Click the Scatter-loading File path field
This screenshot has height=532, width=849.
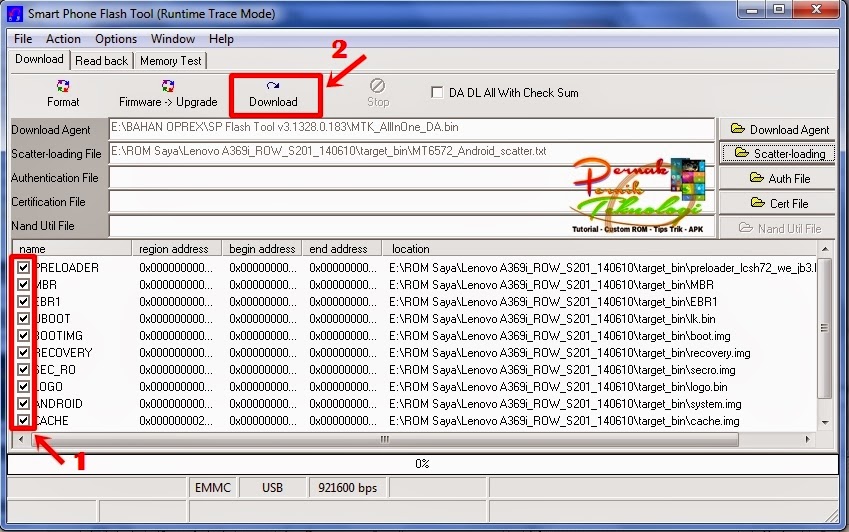click(x=412, y=153)
